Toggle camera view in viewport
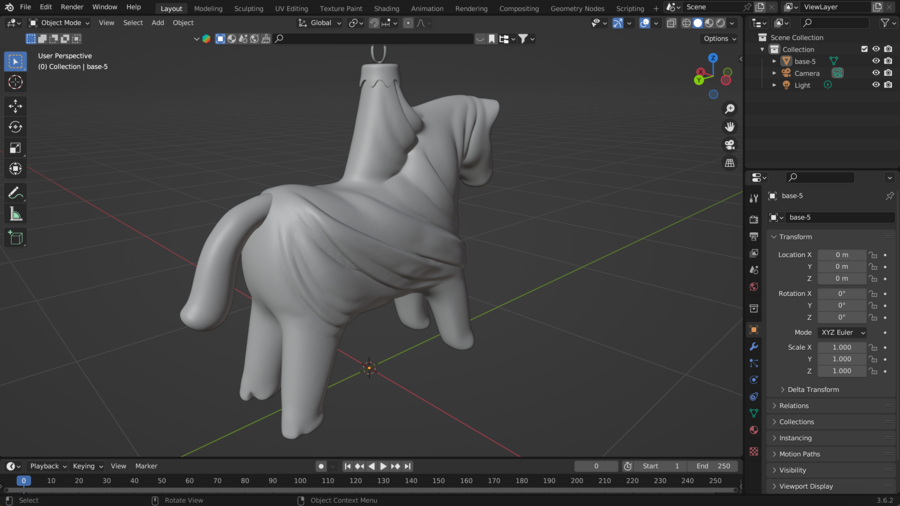 pos(729,145)
